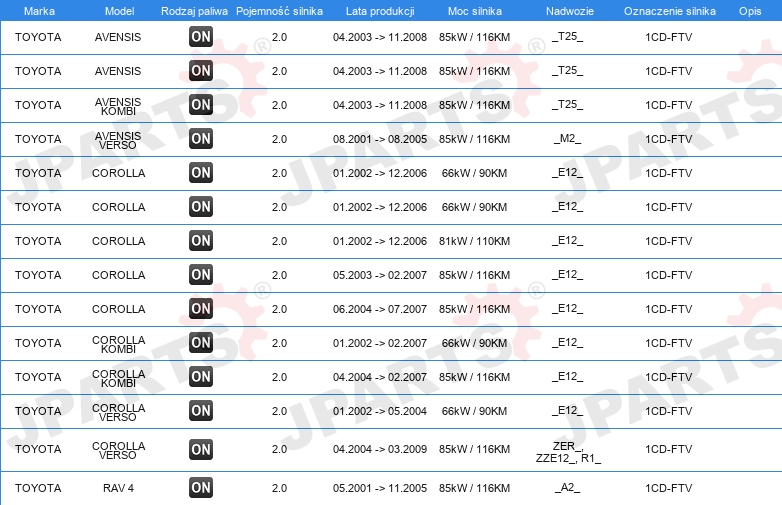The image size is (782, 505).
Task: Click 85kW / 116KM in the RAV 4 row
Action: click(474, 488)
